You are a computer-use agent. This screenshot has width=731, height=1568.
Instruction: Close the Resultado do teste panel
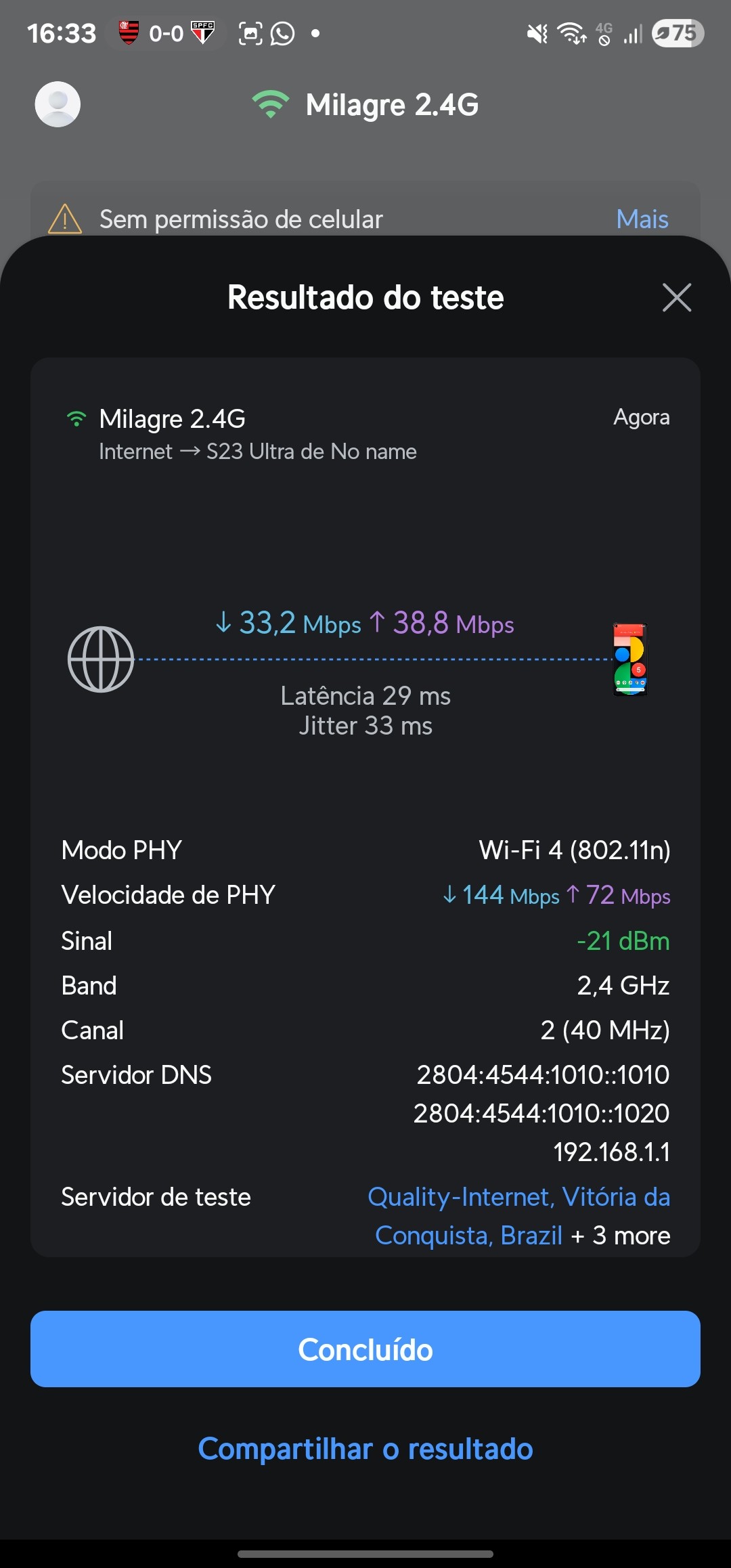tap(677, 298)
